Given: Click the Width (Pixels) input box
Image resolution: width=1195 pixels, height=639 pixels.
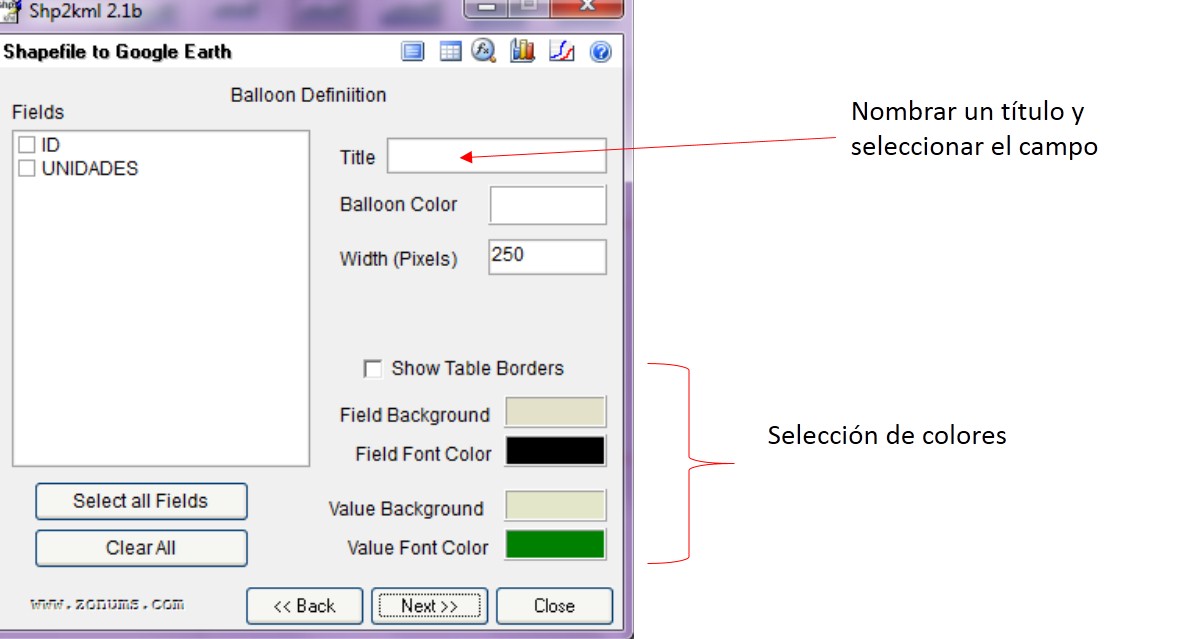Looking at the screenshot, I should coord(547,257).
